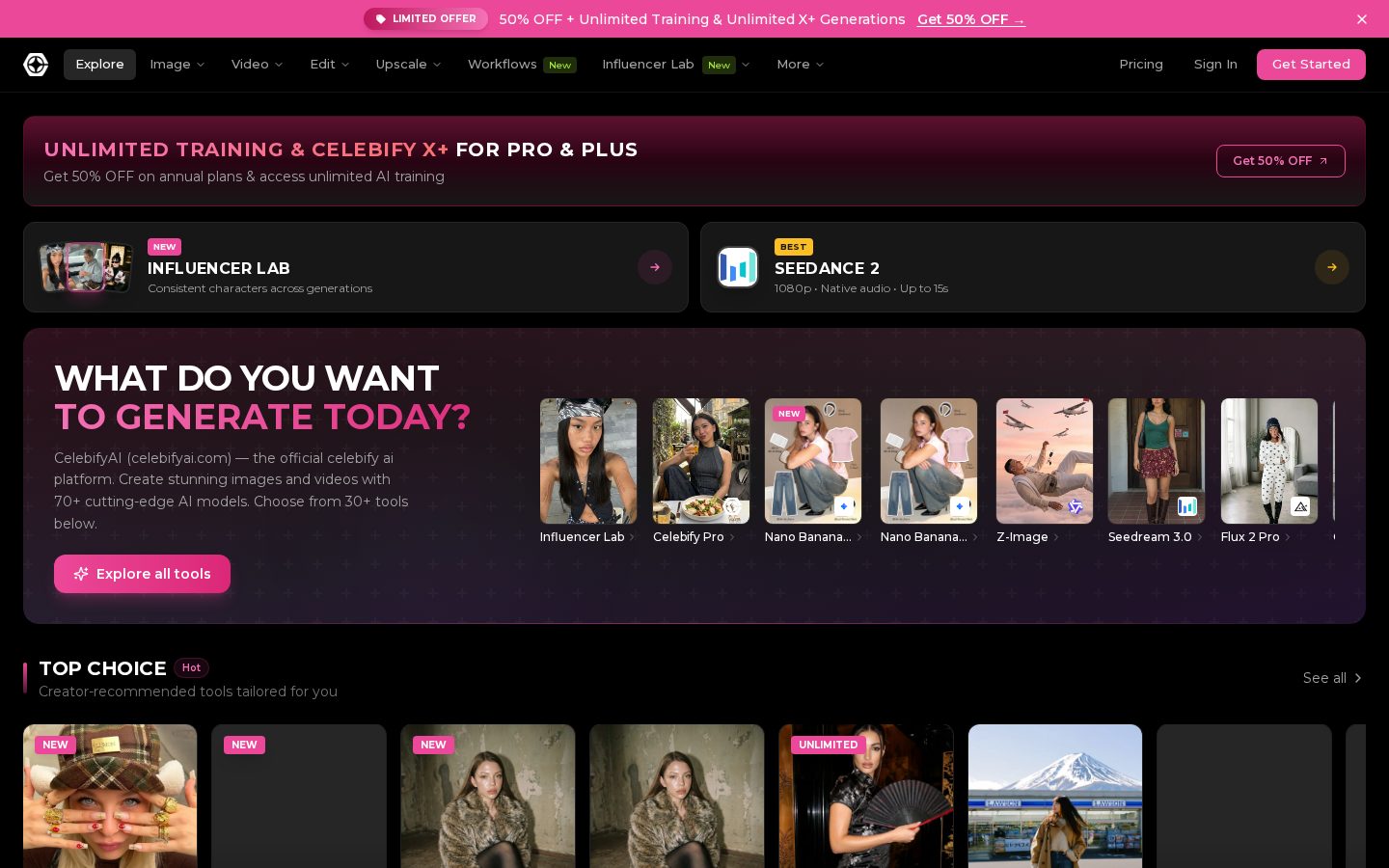Click the outlined Get 50% OFF button

1280,161
